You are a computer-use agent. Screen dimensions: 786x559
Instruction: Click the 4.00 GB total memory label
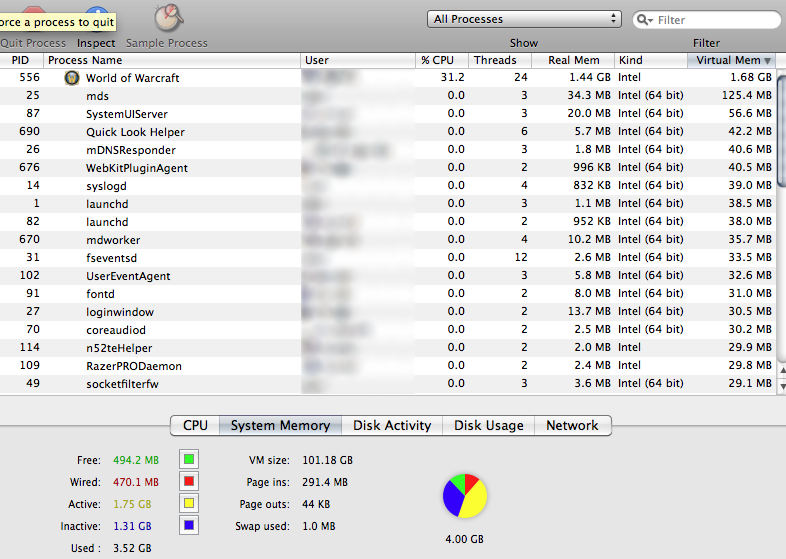pos(465,539)
